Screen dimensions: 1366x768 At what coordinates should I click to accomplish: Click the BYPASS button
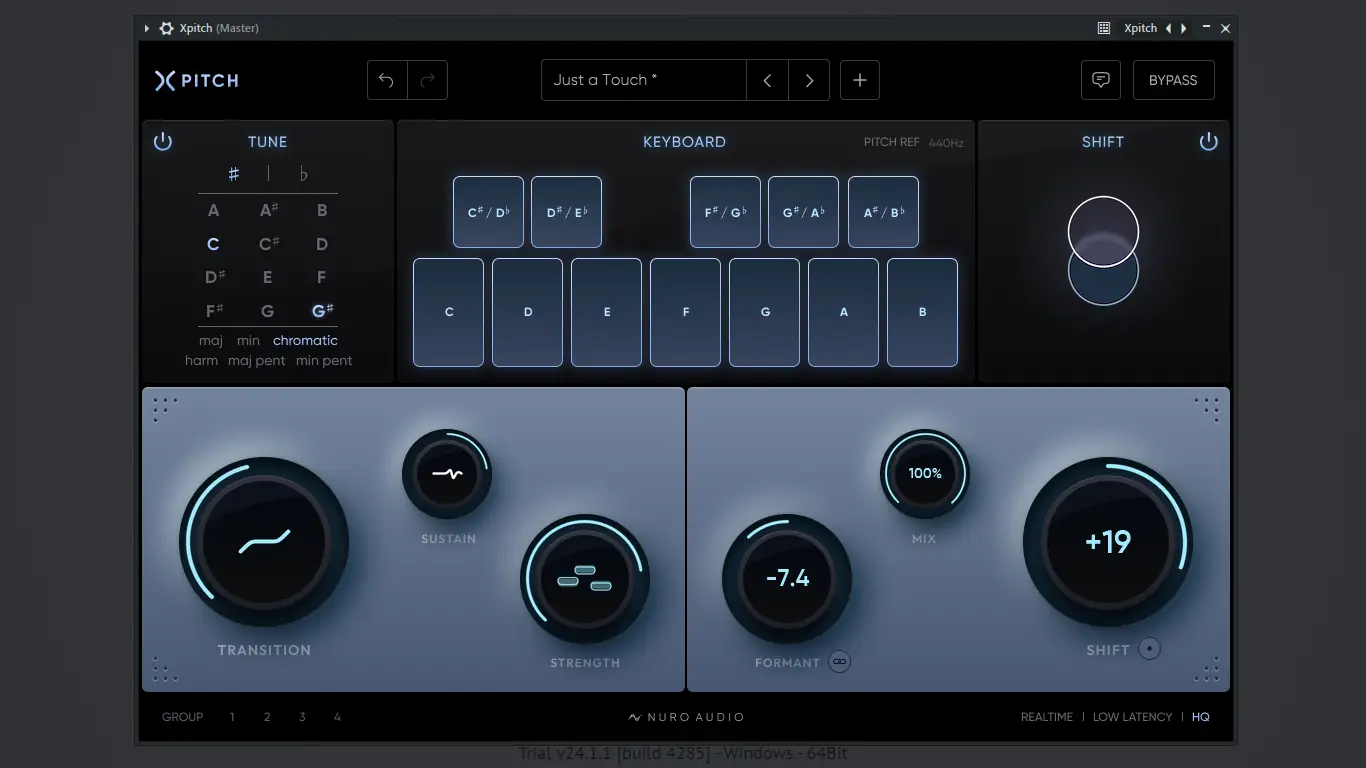1173,80
